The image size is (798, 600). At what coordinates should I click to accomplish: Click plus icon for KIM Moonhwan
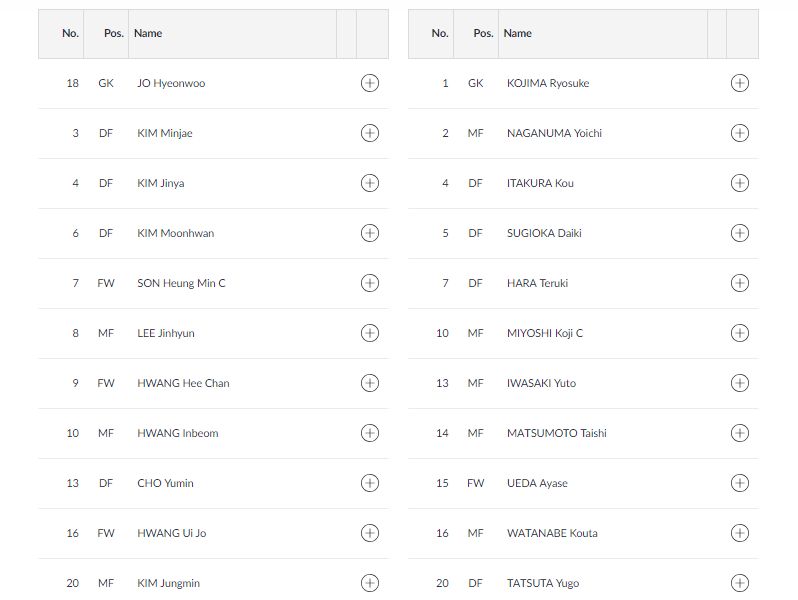click(x=370, y=233)
